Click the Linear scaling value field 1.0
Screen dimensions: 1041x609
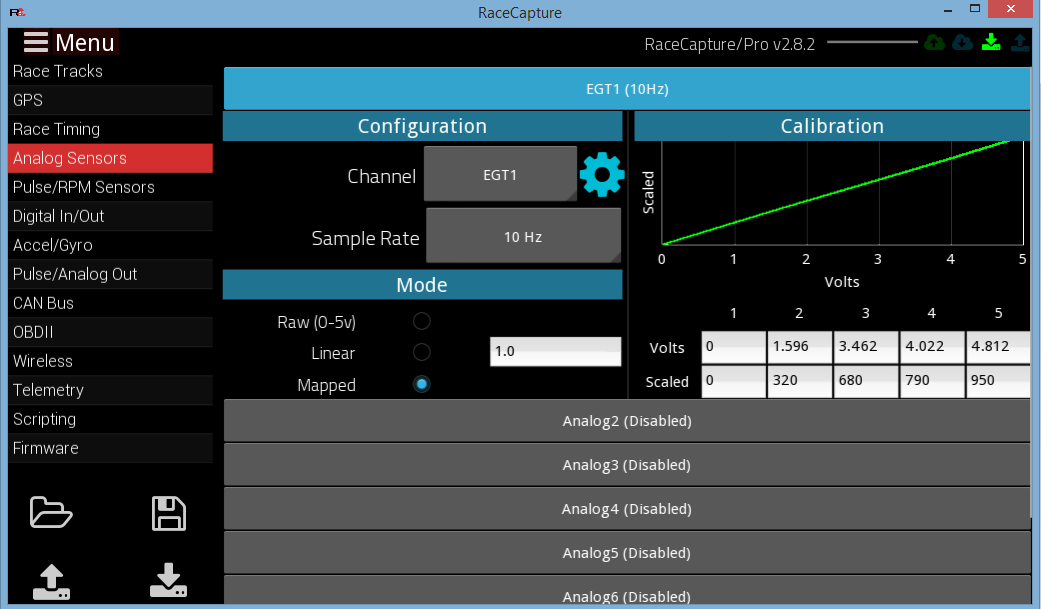(556, 351)
